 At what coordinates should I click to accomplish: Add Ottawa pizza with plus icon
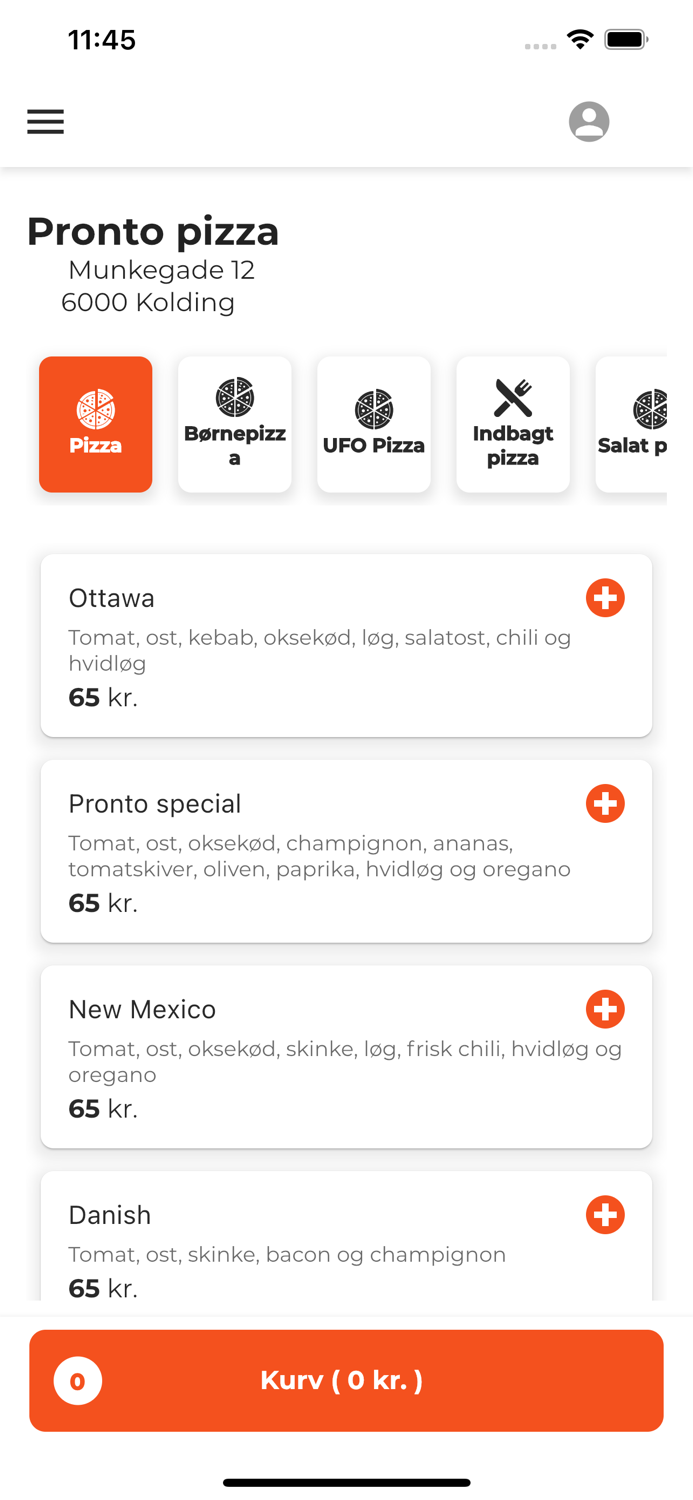605,598
